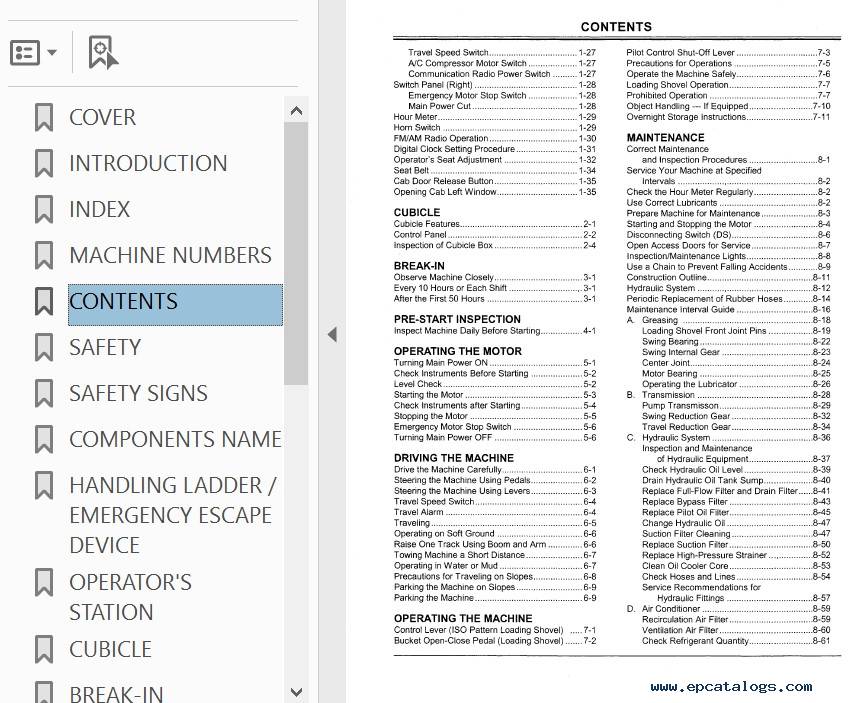Click the bookmarks panel scroll up arrow

pyautogui.click(x=296, y=111)
